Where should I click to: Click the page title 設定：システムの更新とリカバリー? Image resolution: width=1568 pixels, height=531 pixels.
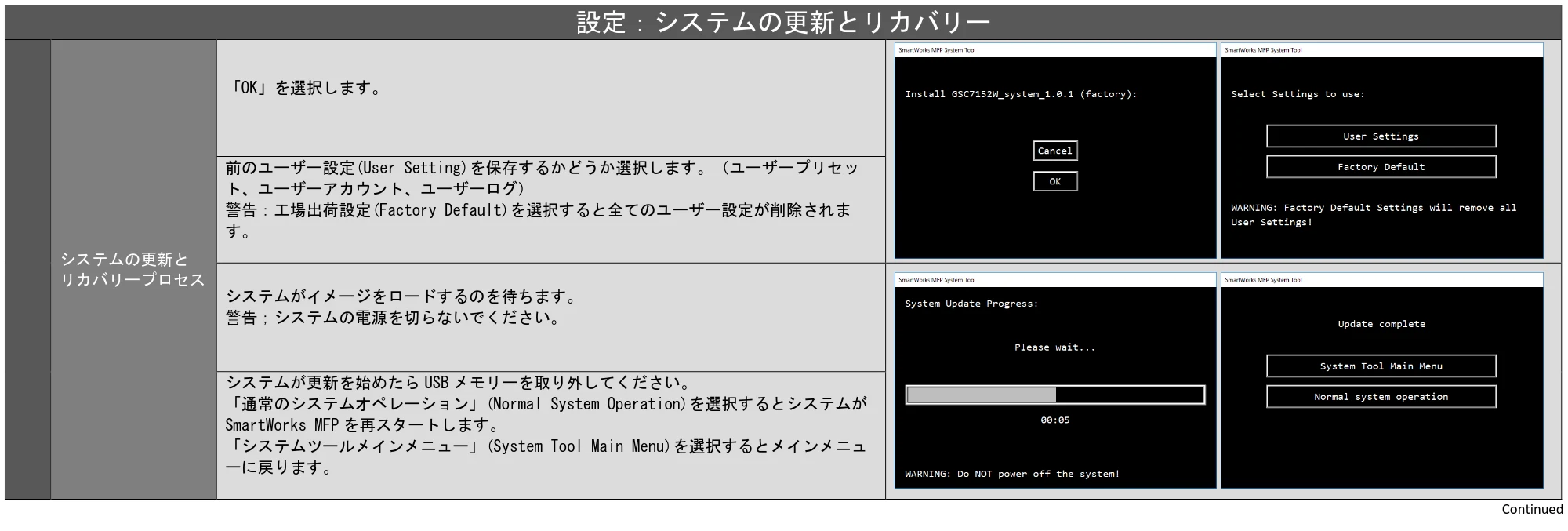coord(783,22)
